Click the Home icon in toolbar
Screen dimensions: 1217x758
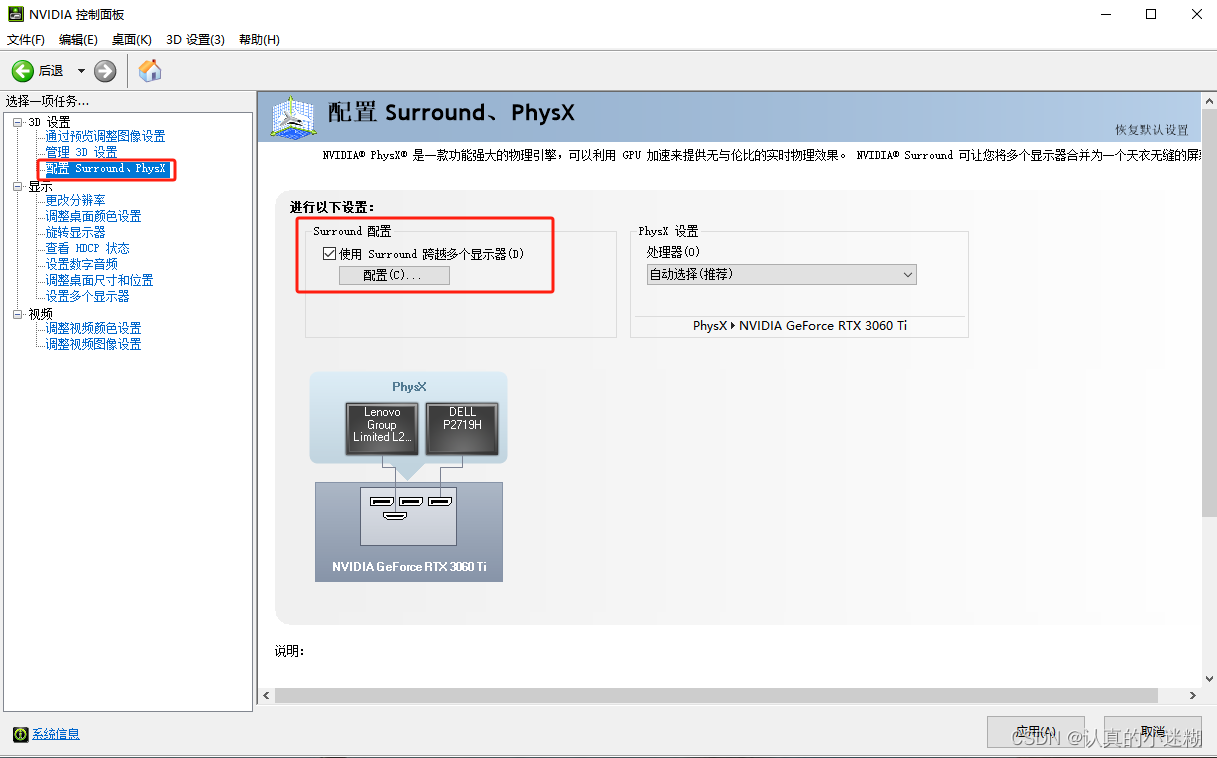pyautogui.click(x=150, y=71)
